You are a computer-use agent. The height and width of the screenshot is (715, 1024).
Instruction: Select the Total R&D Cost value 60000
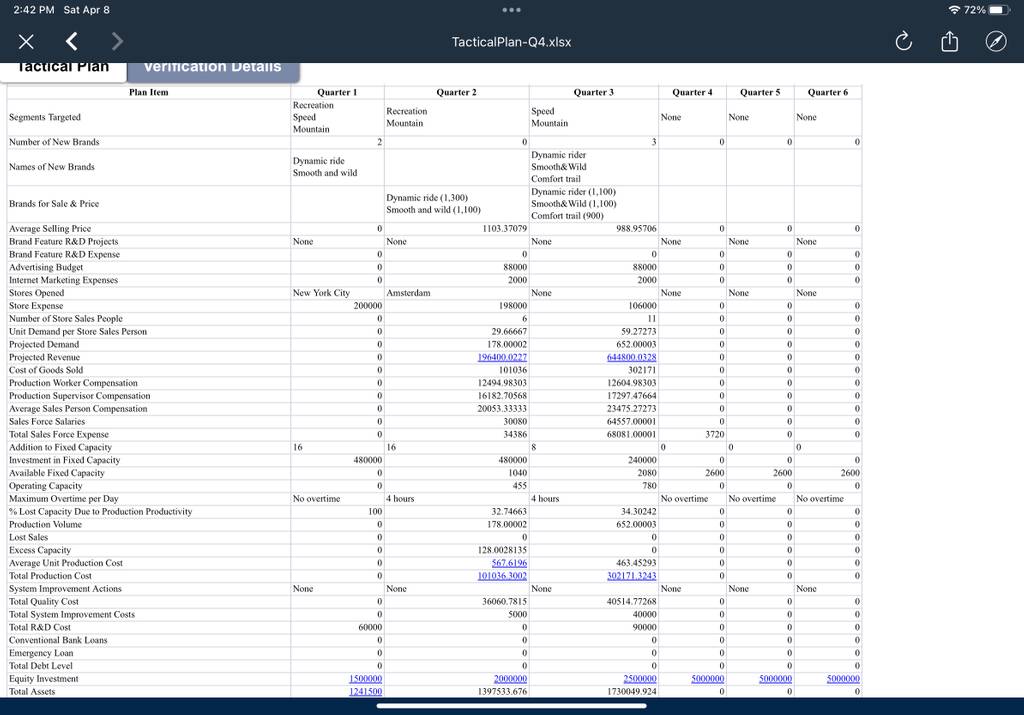click(x=370, y=628)
